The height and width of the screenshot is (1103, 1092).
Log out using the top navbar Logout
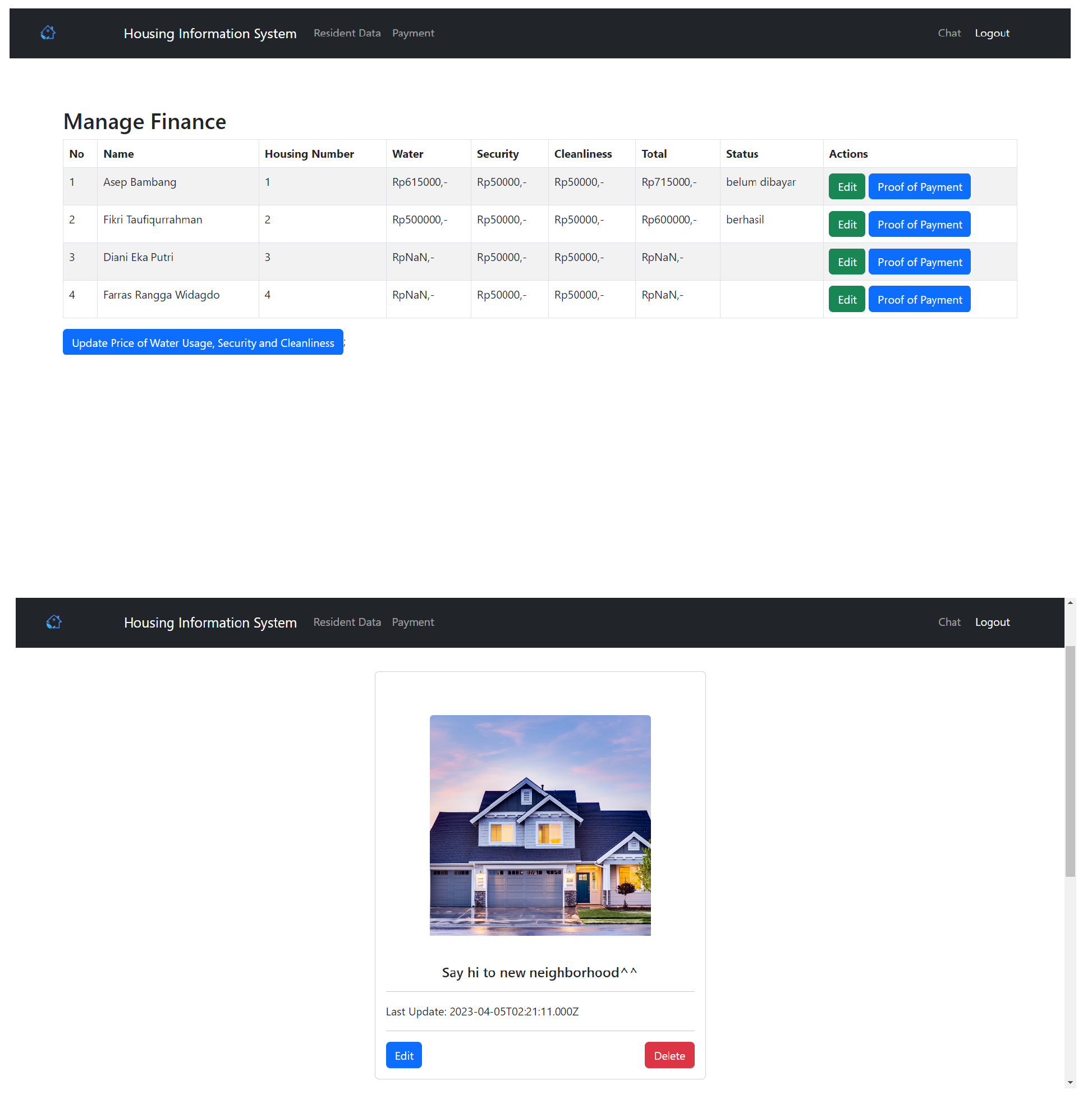click(992, 33)
